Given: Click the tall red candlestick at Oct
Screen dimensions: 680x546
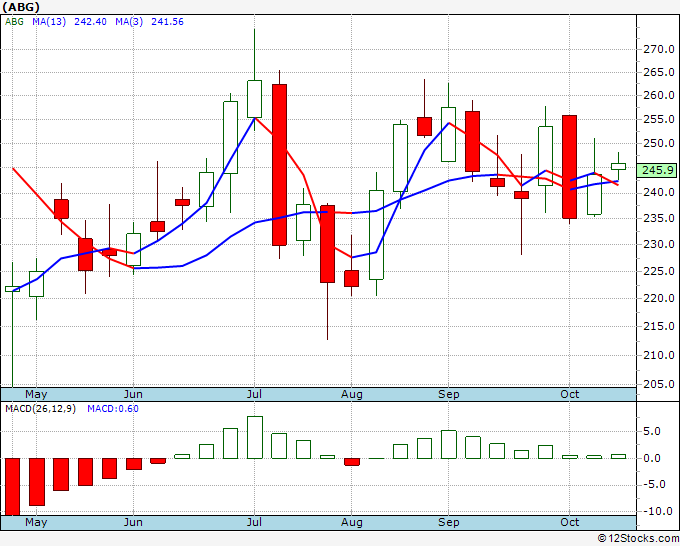Looking at the screenshot, I should 569,167.
